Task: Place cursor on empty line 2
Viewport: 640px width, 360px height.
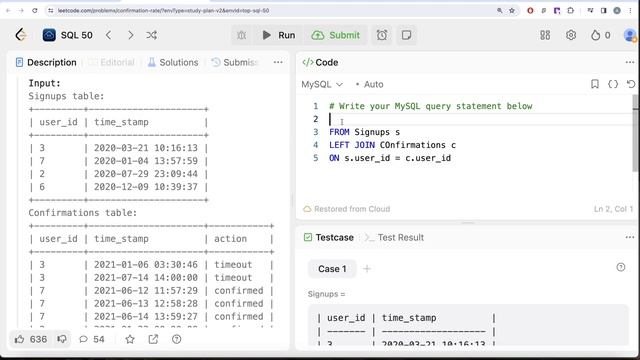Action: click(480, 119)
